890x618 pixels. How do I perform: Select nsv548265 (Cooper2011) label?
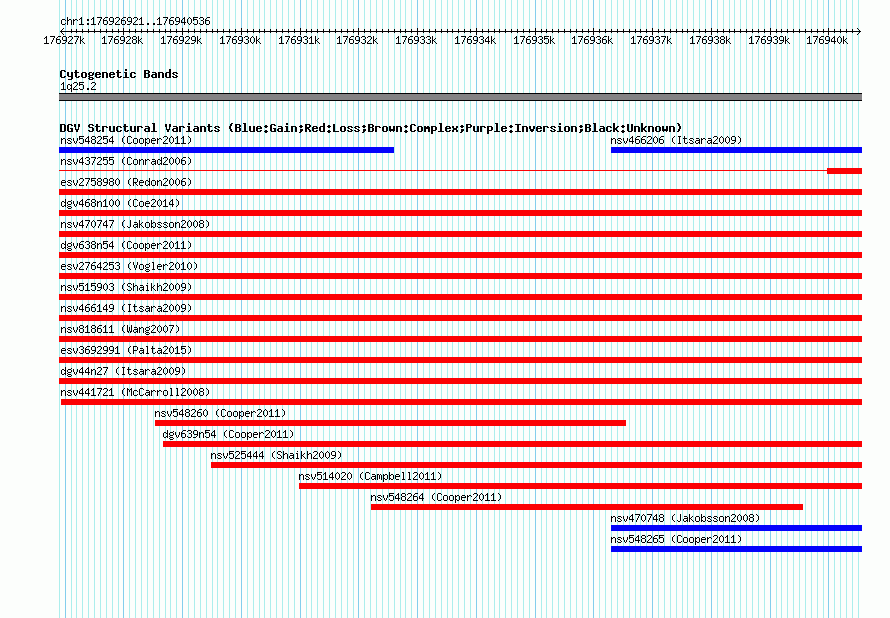coord(676,539)
